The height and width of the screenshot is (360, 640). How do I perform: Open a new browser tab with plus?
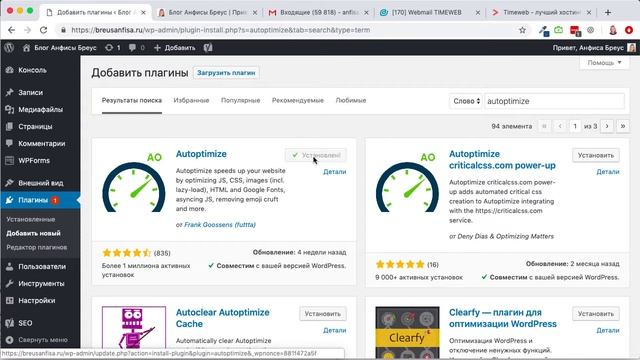(x=608, y=13)
